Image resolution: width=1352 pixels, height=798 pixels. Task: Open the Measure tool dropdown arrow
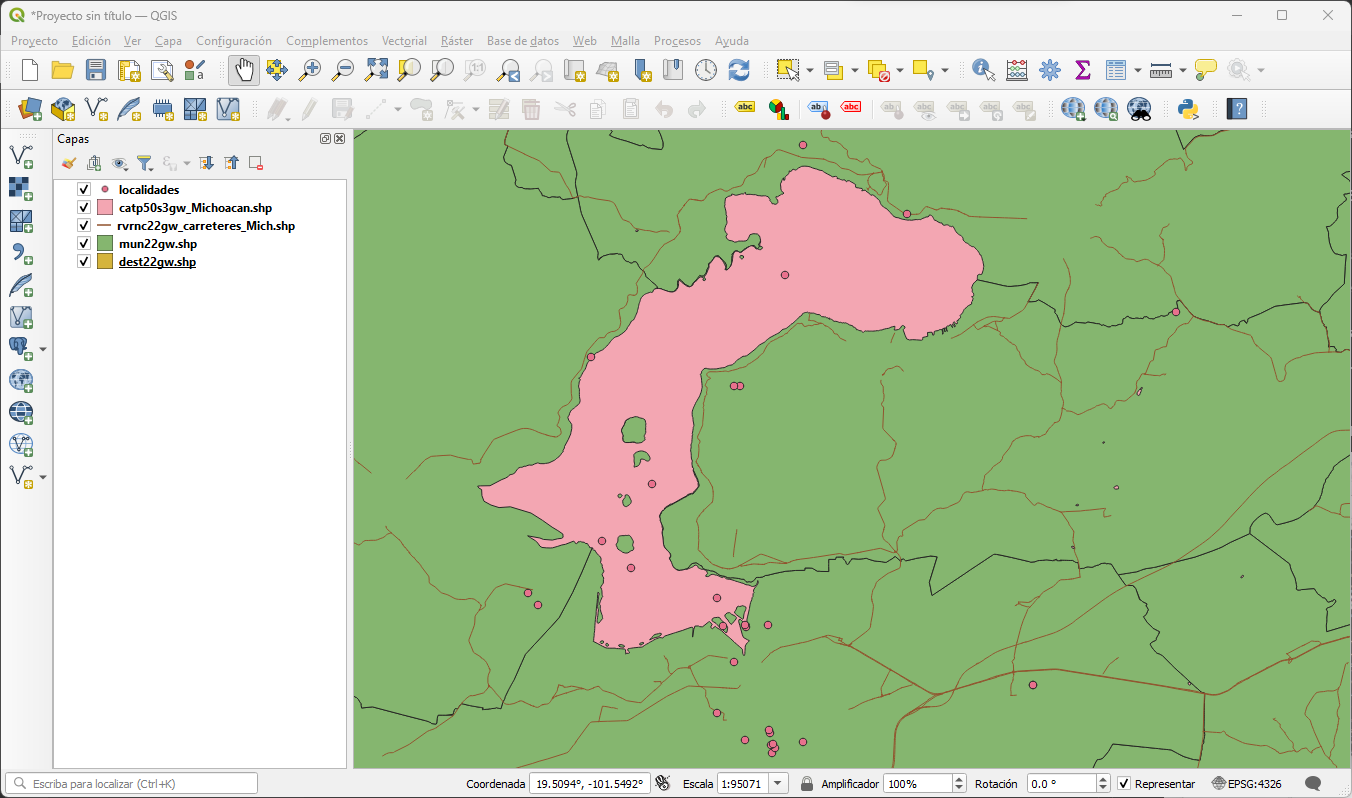click(x=1182, y=70)
